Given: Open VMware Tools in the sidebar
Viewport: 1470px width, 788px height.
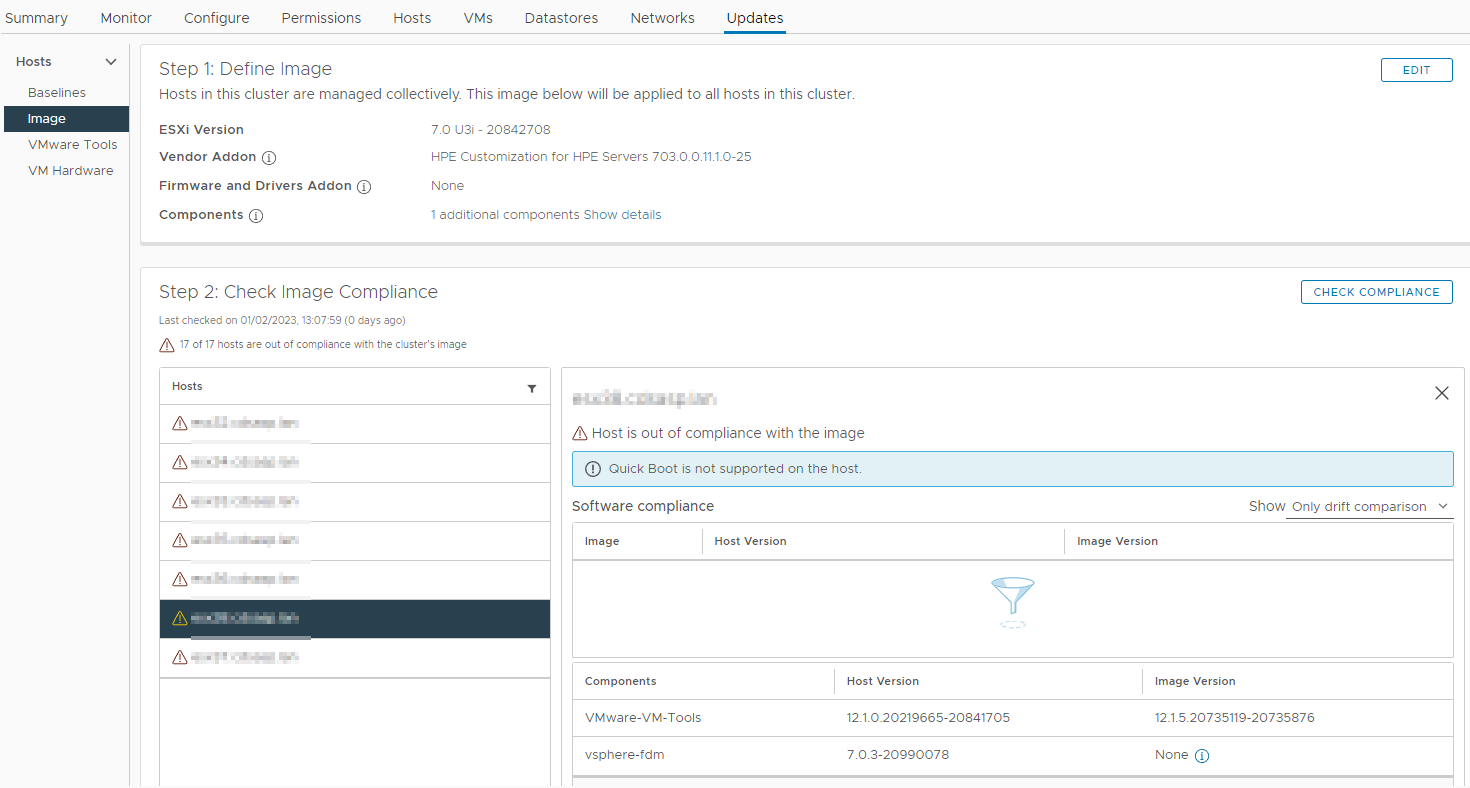Looking at the screenshot, I should coord(72,145).
